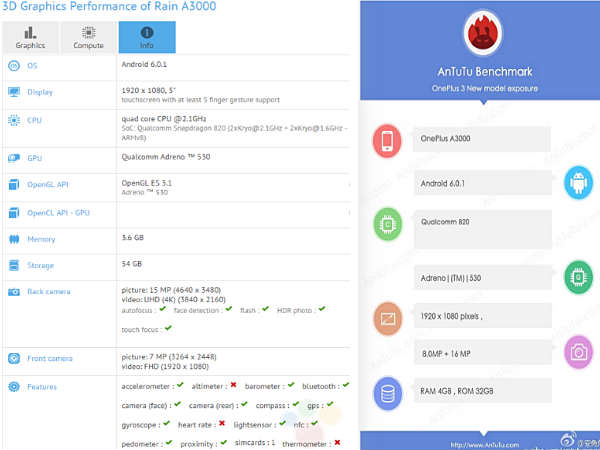The width and height of the screenshot is (600, 450).
Task: Click RAM 4GB, ROM 32GB field
Action: click(x=483, y=391)
